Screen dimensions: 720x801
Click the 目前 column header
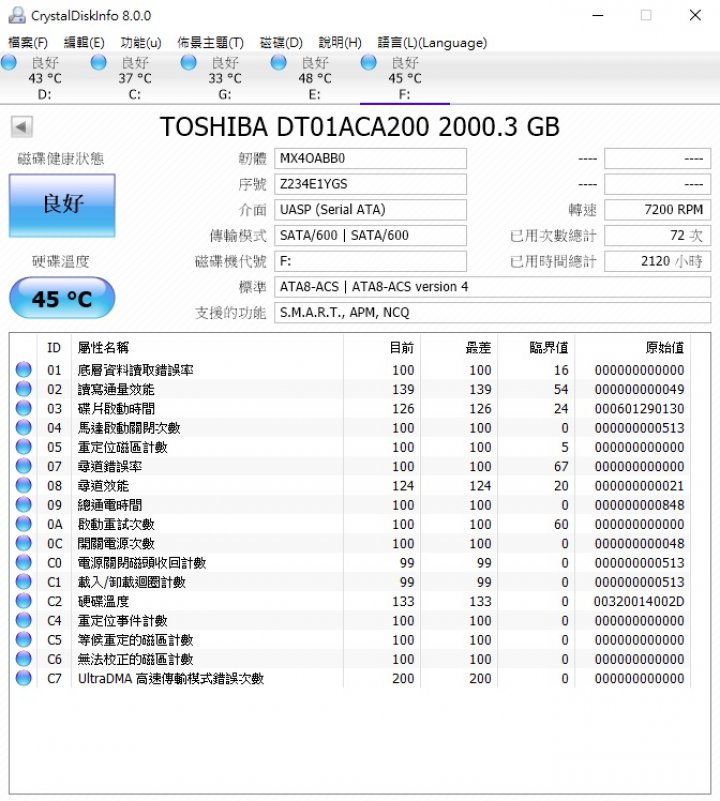(382, 348)
